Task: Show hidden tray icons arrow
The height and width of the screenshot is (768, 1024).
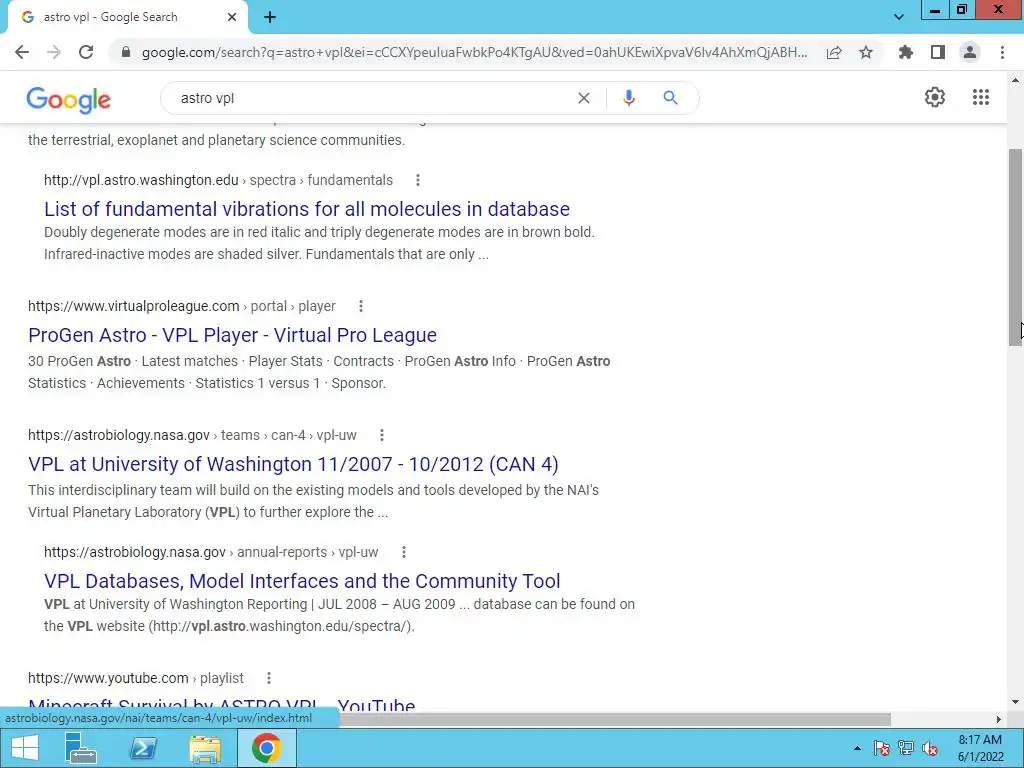Action: pos(857,748)
